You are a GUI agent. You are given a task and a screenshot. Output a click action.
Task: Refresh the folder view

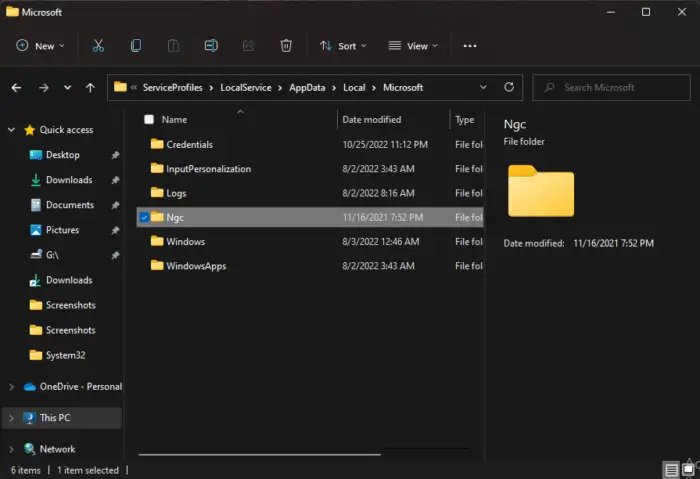point(509,87)
